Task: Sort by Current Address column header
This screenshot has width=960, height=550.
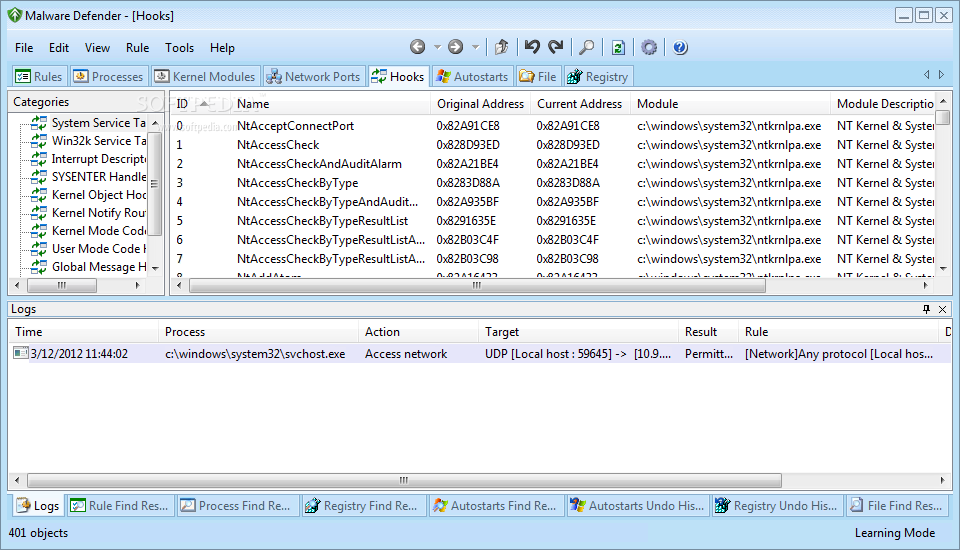Action: (x=580, y=104)
